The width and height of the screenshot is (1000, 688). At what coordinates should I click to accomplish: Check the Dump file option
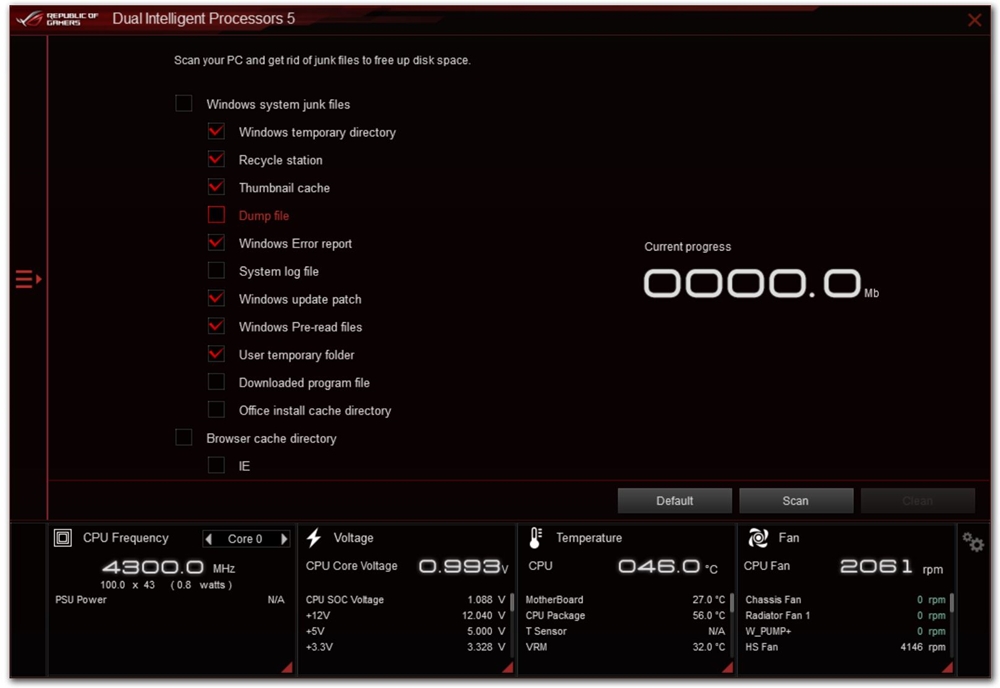216,215
